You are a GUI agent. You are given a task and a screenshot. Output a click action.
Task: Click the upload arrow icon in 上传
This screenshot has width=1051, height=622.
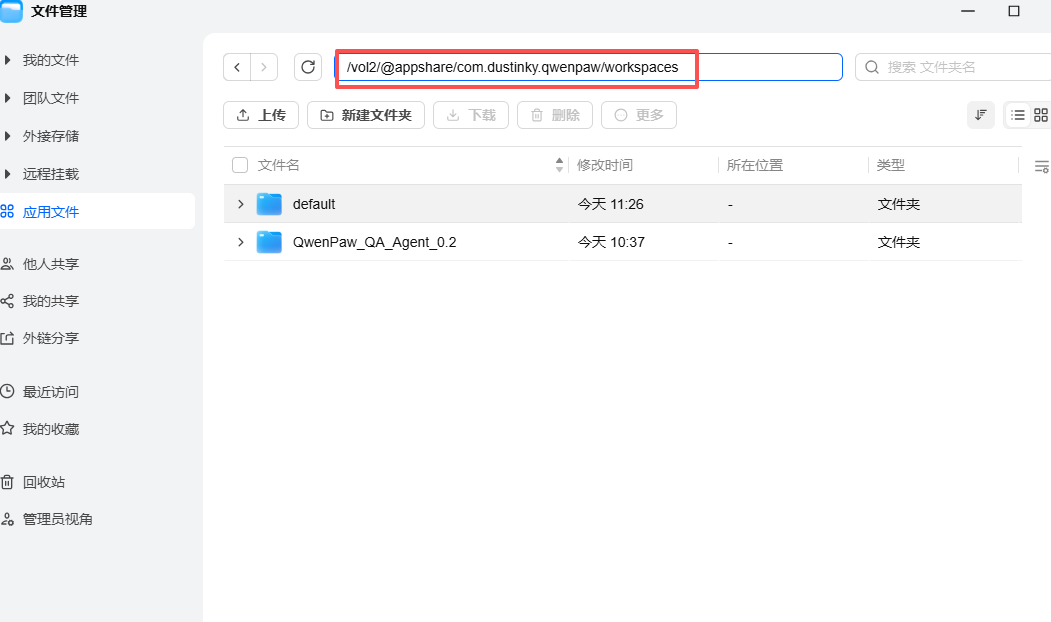tap(243, 115)
